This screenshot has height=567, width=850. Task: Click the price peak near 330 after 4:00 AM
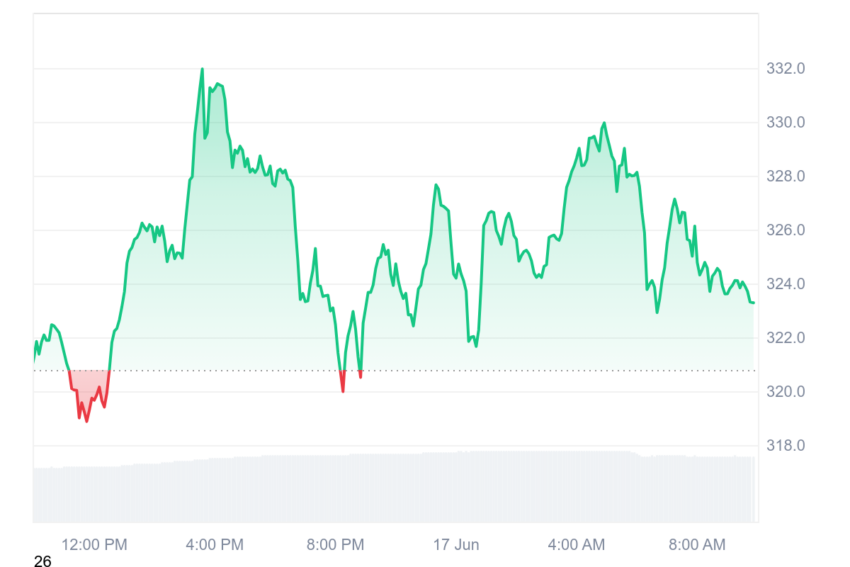(x=604, y=124)
